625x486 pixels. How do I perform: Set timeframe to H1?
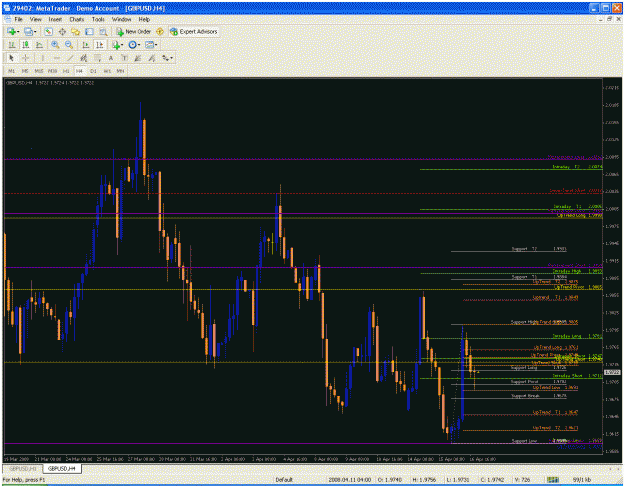tap(66, 71)
